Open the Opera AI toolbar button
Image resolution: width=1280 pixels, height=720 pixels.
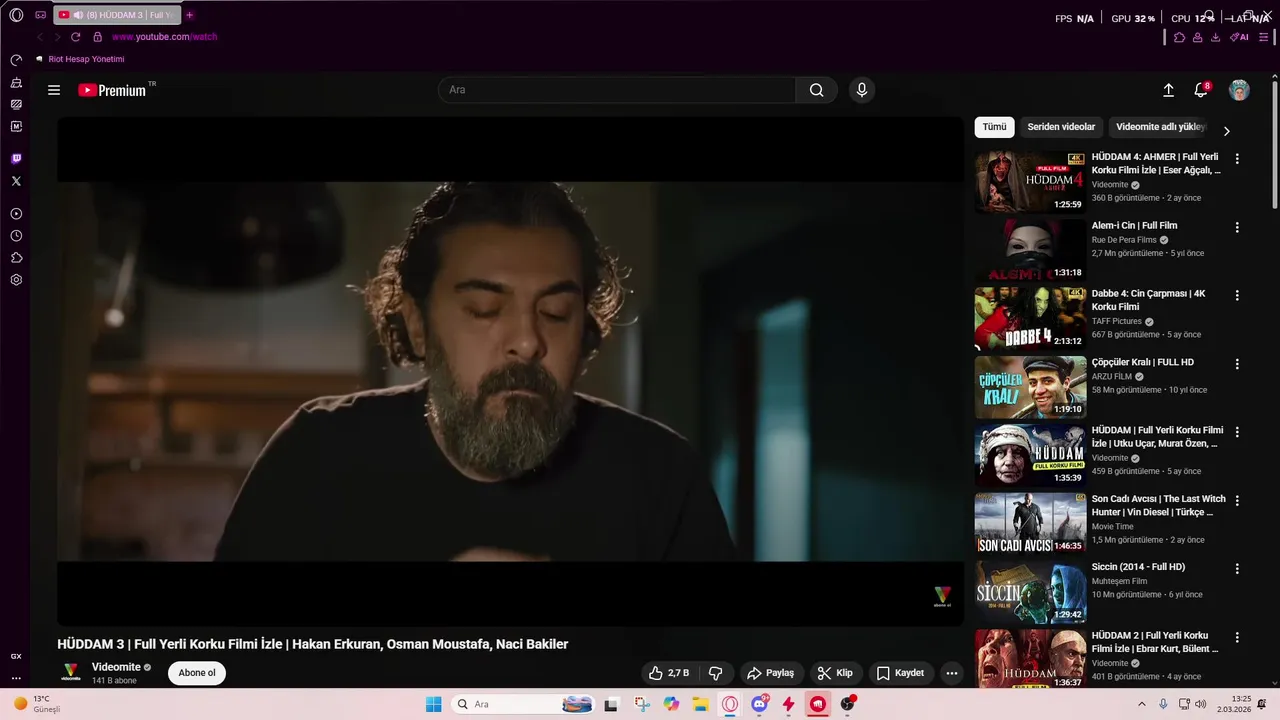(x=1239, y=37)
